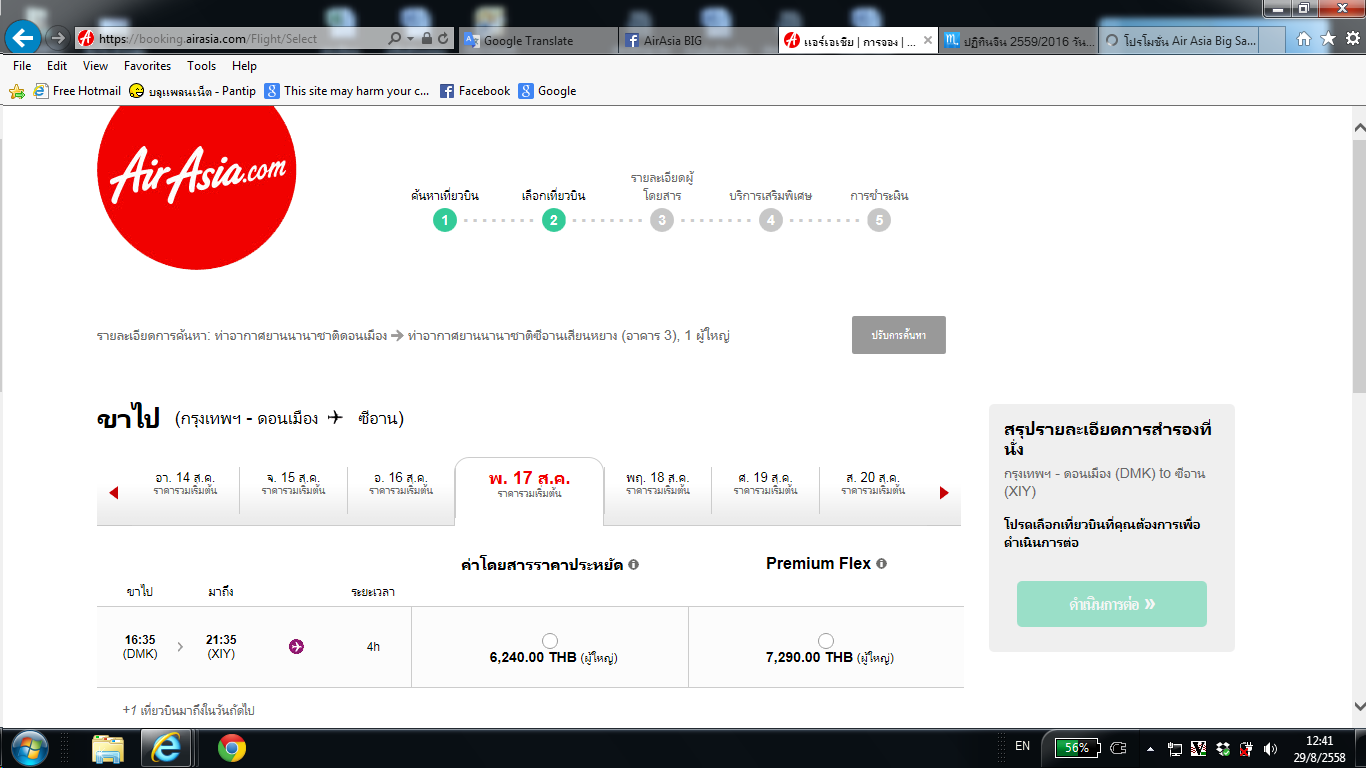Click the purple flight info icon
Viewport: 1366px width, 768px height.
(x=296, y=647)
